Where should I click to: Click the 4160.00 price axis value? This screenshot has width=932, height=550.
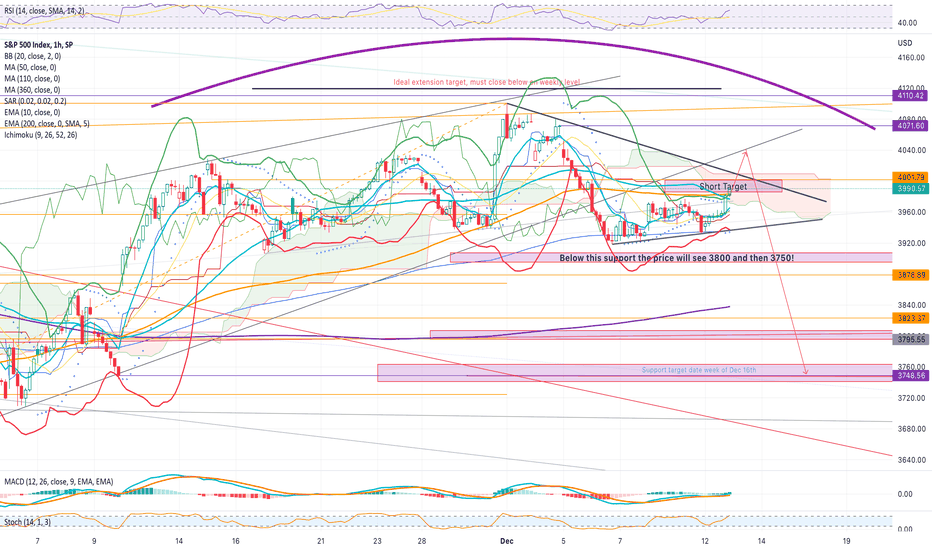pos(911,58)
